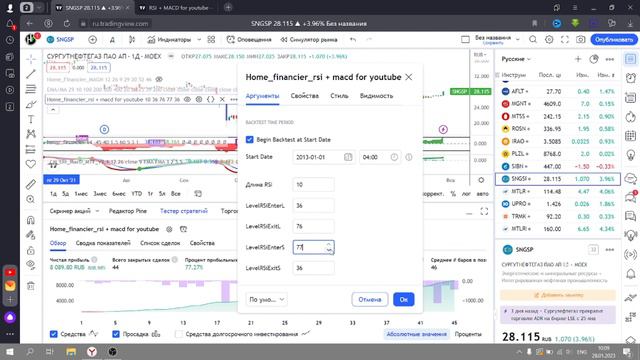
Task: Open the heart icons tool
Action: 31,164
